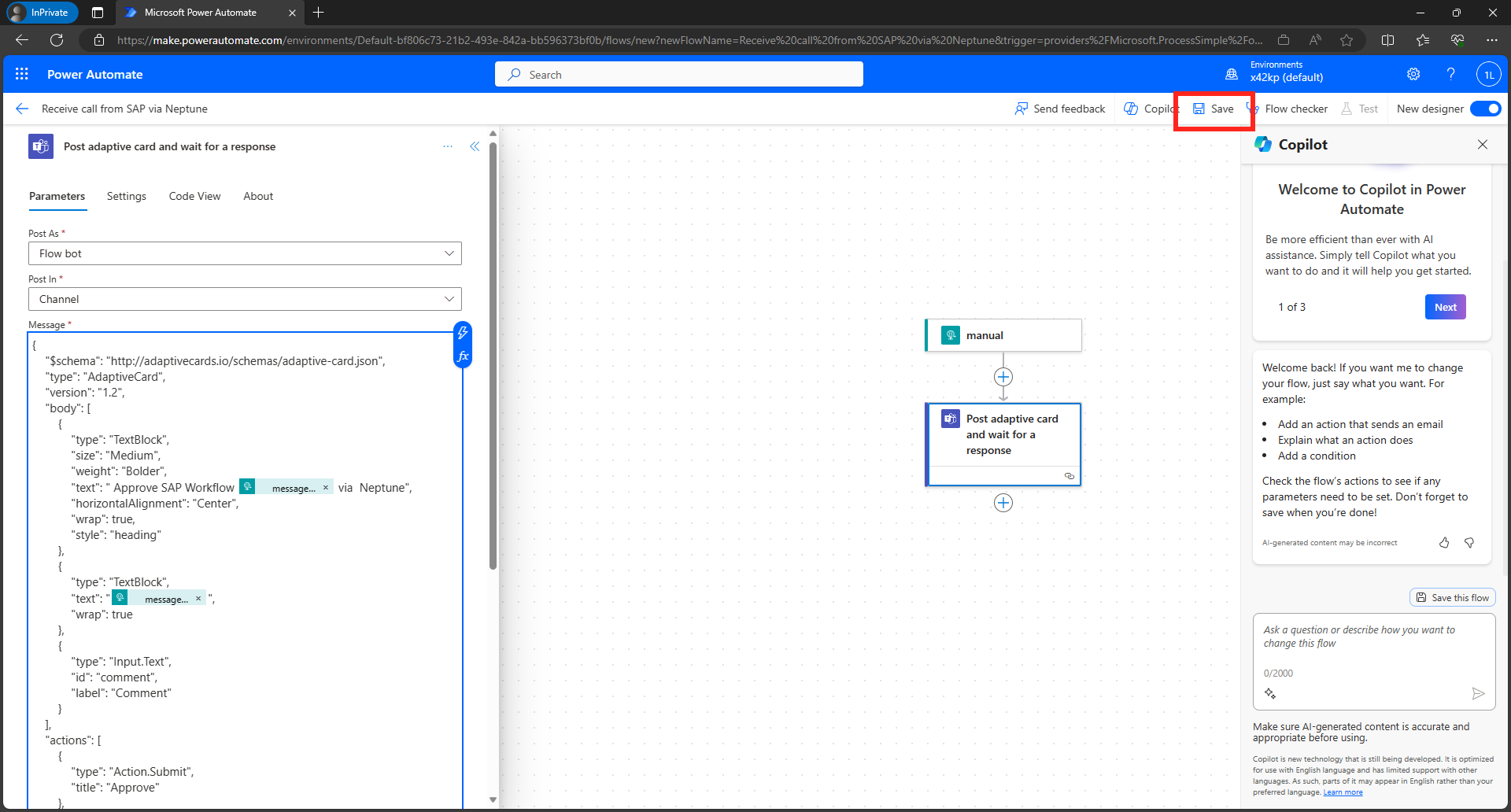This screenshot has height=812, width=1511.
Task: Select the Post adaptive card action node
Action: pyautogui.click(x=1003, y=445)
